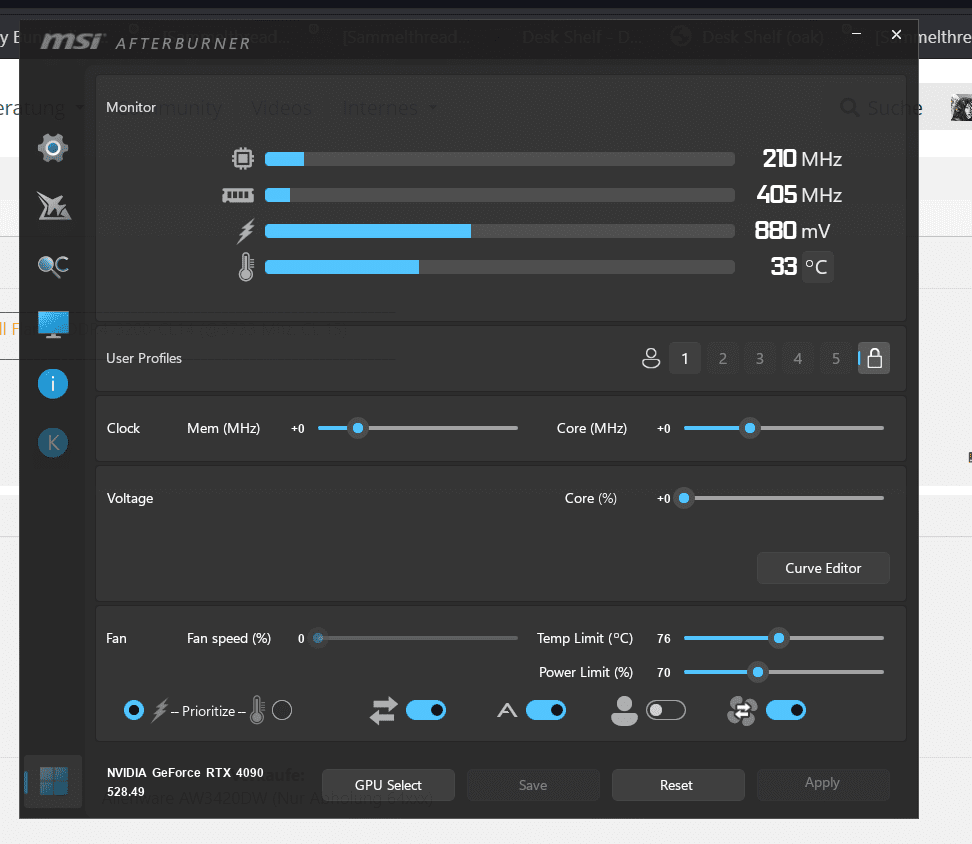Click the Apply button
The width and height of the screenshot is (972, 844).
[823, 785]
